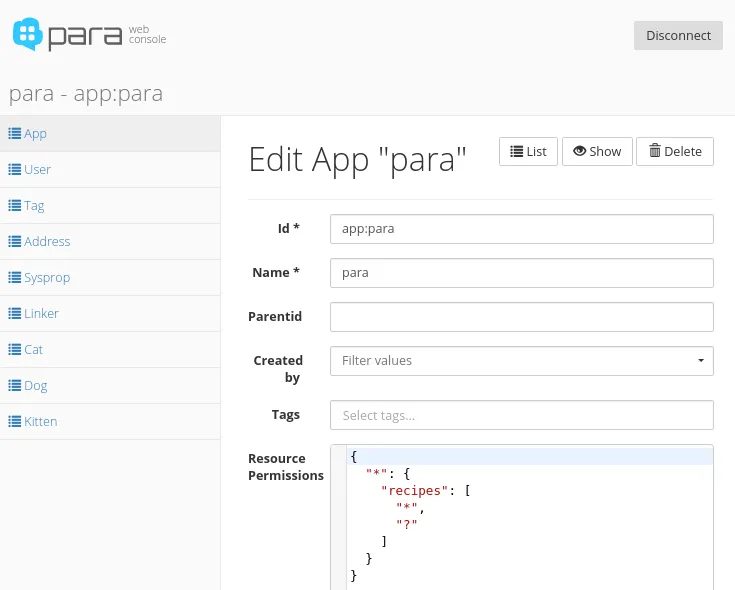Click the list icon beside Tag
Screen dimensions: 735x590
pos(15,206)
